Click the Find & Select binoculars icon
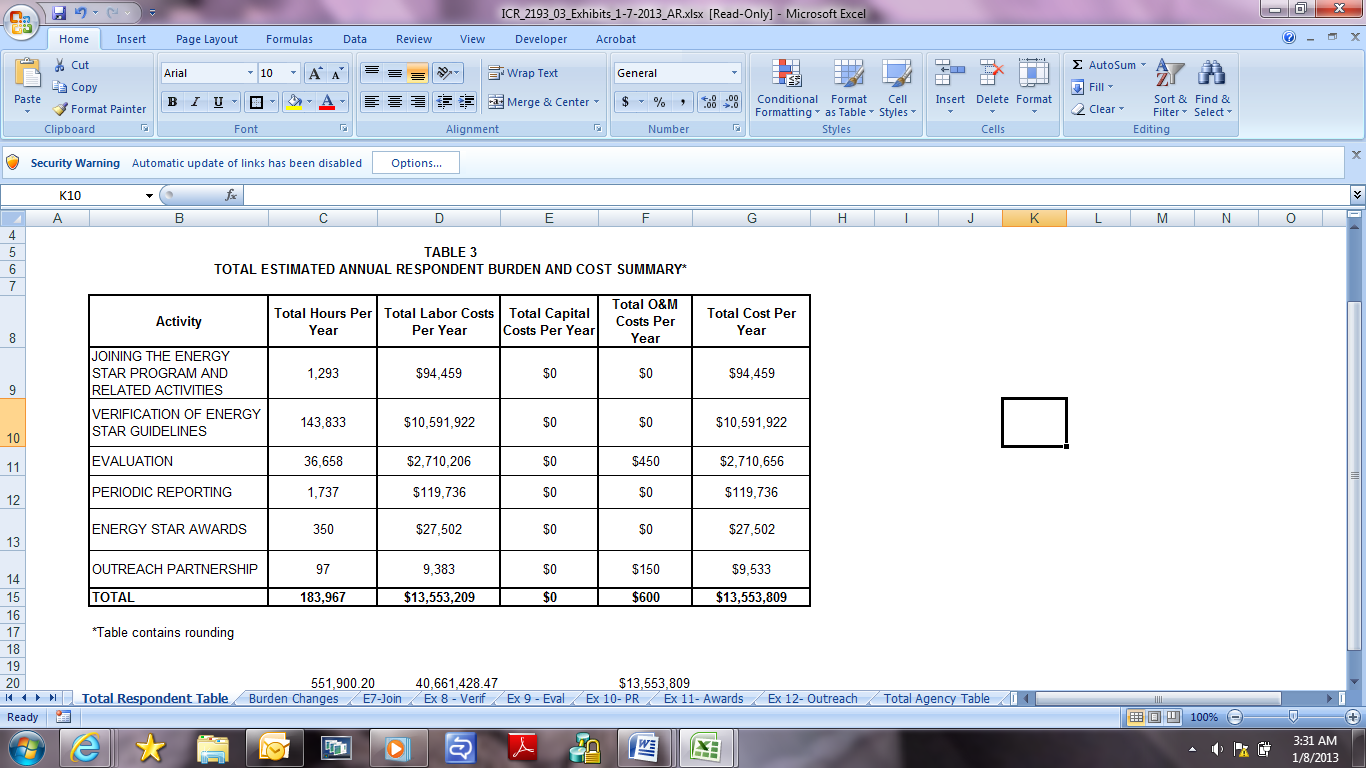Viewport: 1366px width, 768px height. (1212, 75)
